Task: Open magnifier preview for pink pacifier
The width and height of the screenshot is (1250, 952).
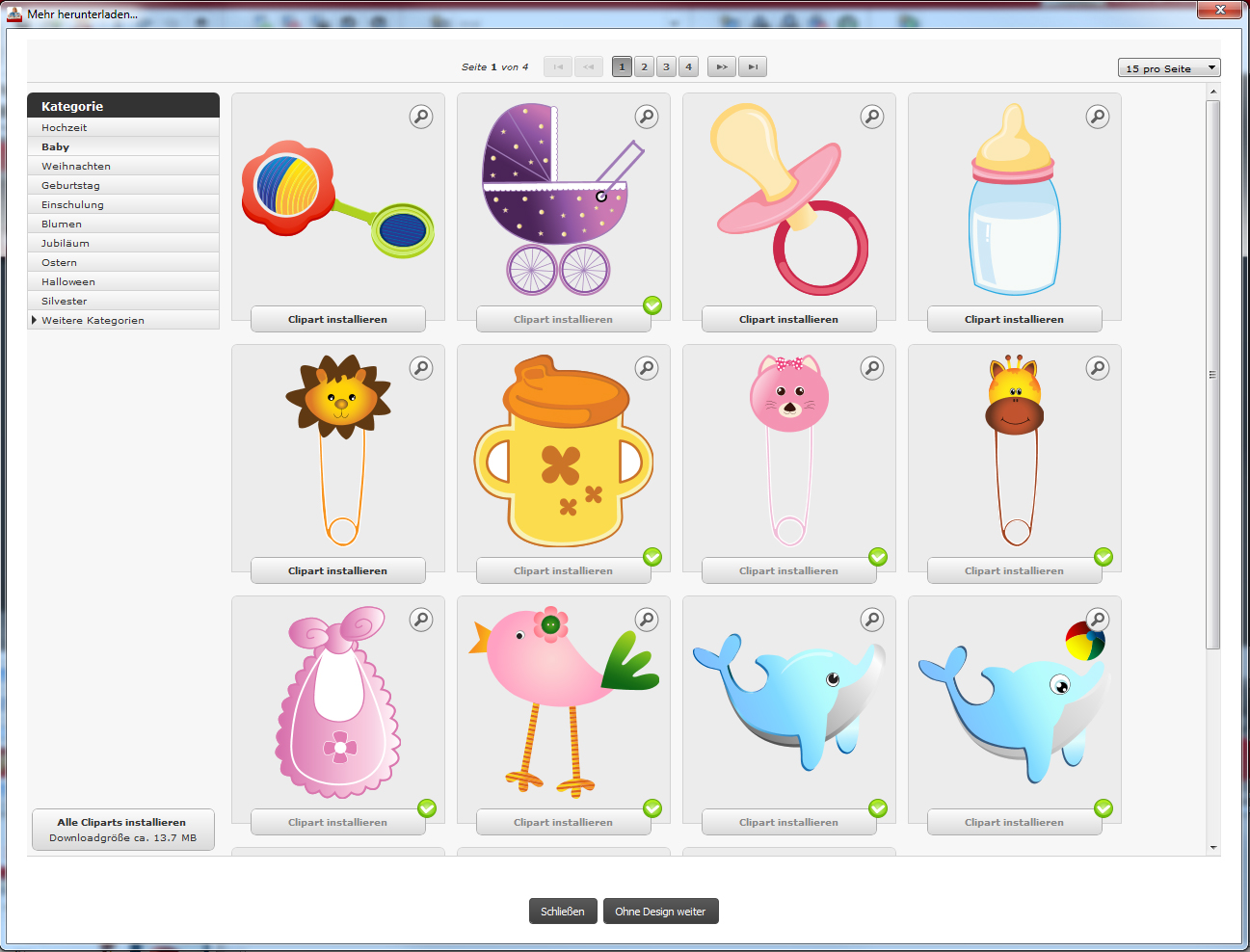Action: [x=872, y=117]
